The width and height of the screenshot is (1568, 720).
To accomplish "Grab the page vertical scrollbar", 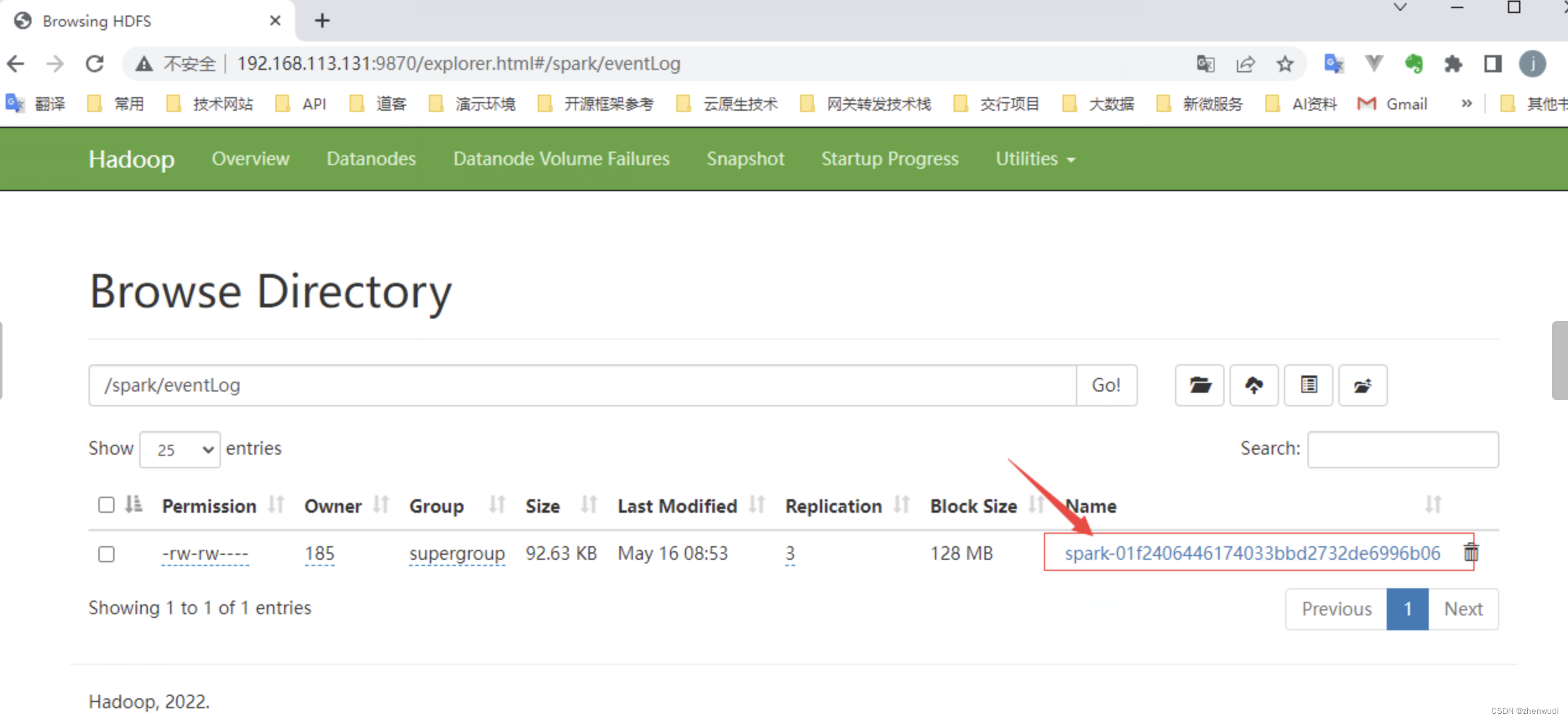I will 1559,361.
